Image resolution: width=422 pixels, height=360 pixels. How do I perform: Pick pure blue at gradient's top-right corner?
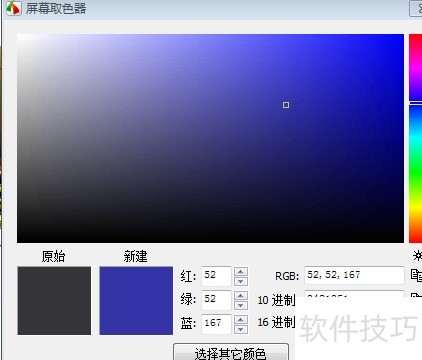[x=402, y=35]
